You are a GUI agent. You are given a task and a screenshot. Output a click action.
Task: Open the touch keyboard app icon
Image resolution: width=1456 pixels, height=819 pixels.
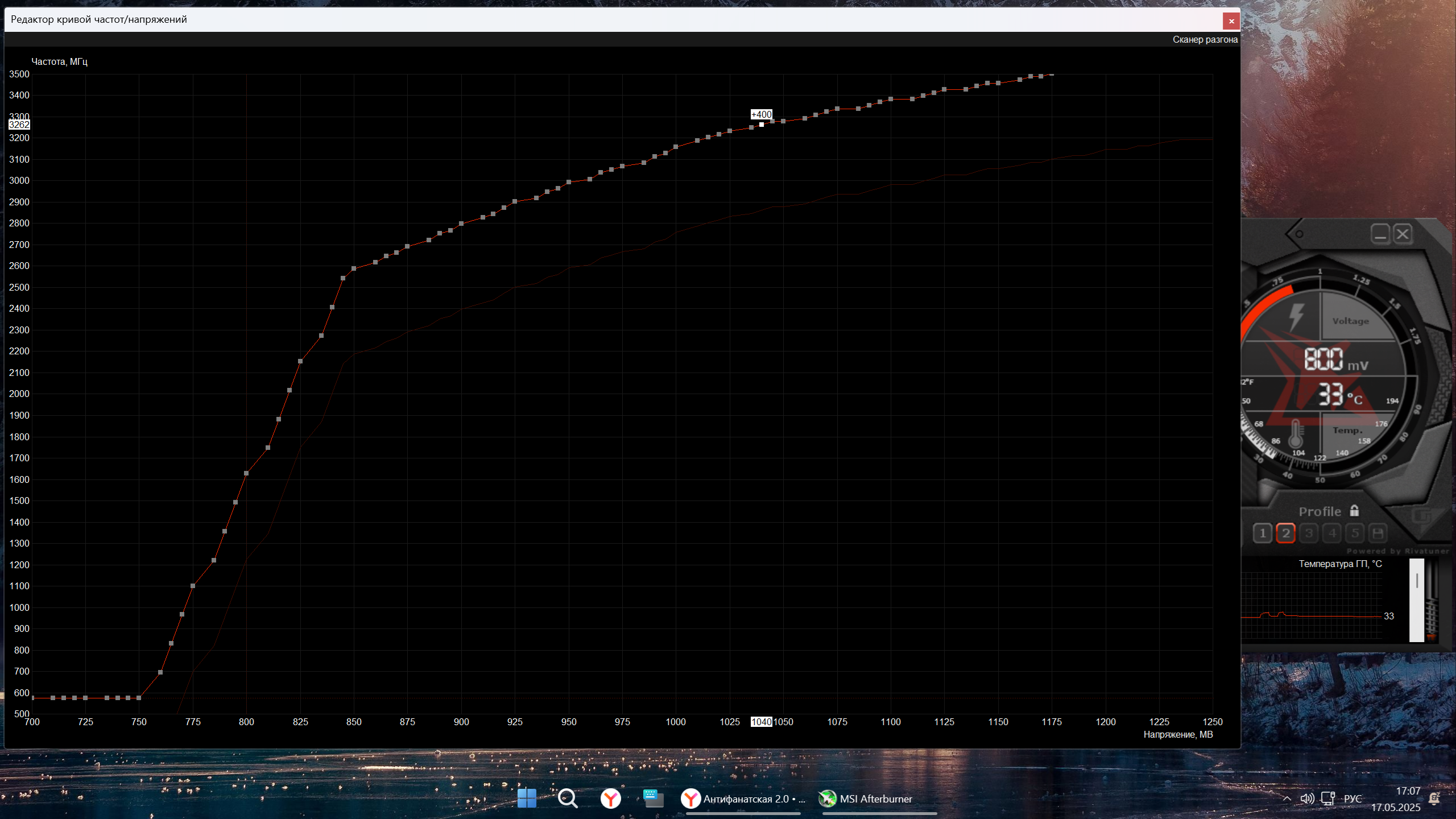coord(653,799)
